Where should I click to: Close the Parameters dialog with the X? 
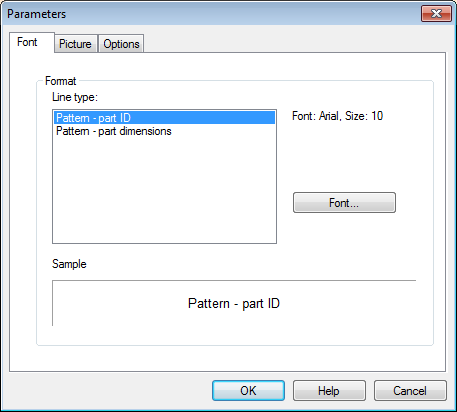[x=436, y=13]
